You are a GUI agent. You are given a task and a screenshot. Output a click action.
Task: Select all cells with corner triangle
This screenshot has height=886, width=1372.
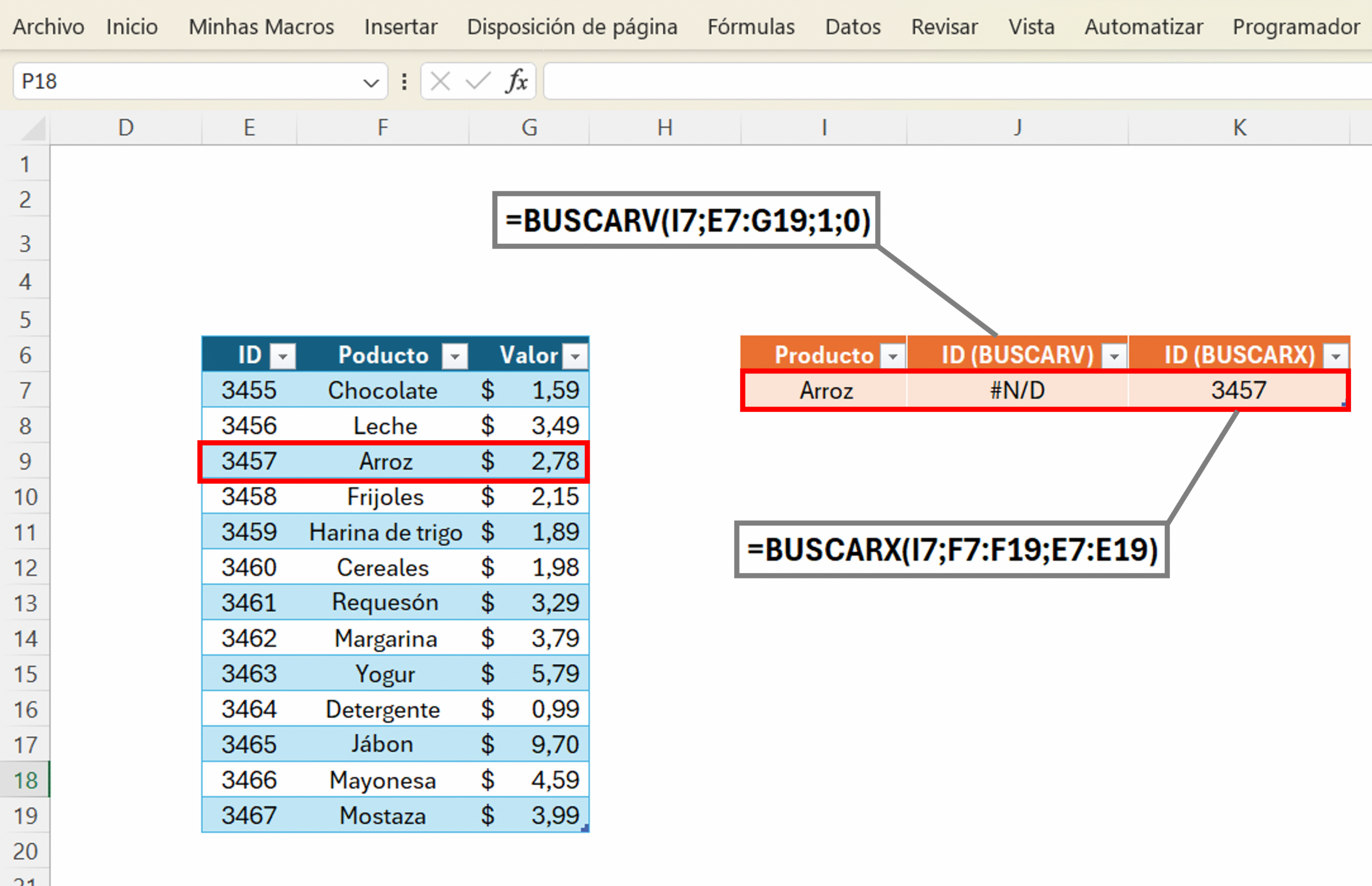pos(33,129)
